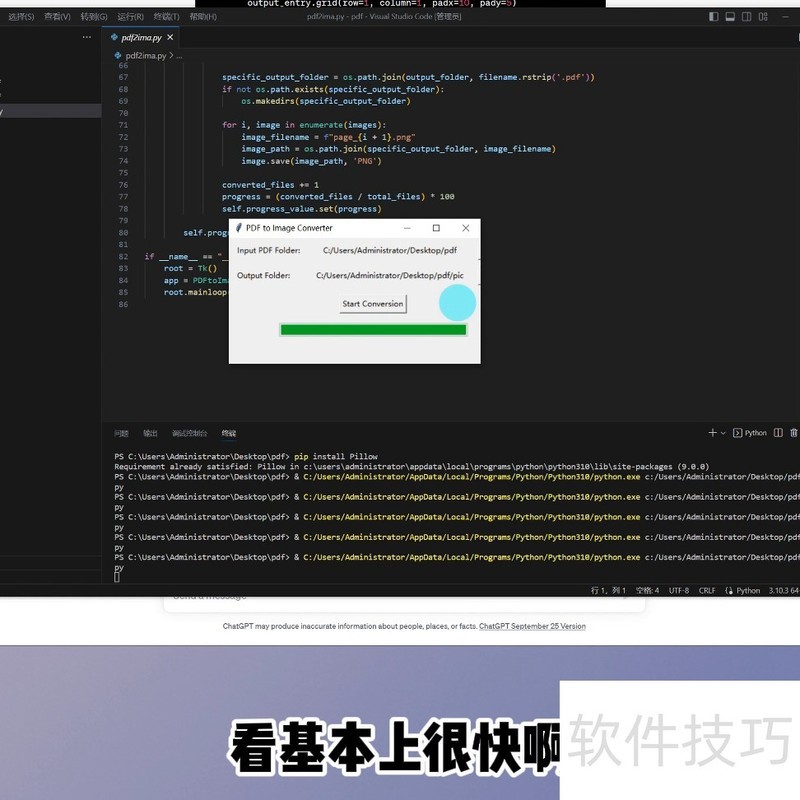This screenshot has height=800, width=800.
Task: Expand the pdf2ima.py breadcrumb chevron
Action: [x=173, y=56]
